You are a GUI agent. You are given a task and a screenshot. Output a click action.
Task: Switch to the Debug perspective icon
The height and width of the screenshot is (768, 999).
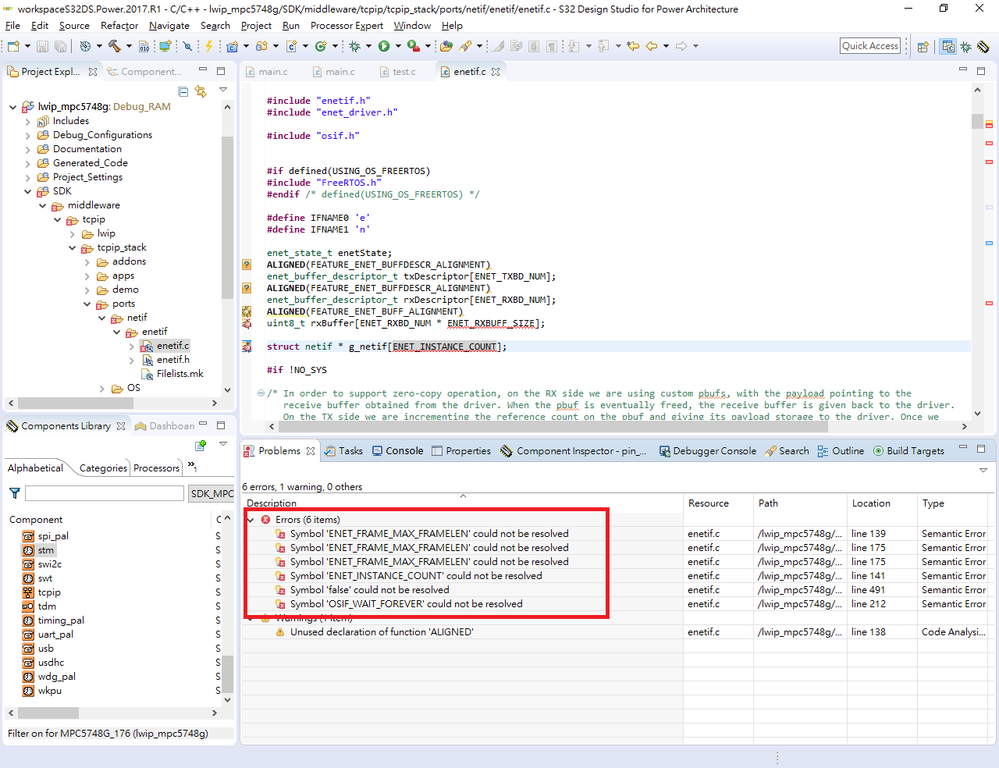965,46
